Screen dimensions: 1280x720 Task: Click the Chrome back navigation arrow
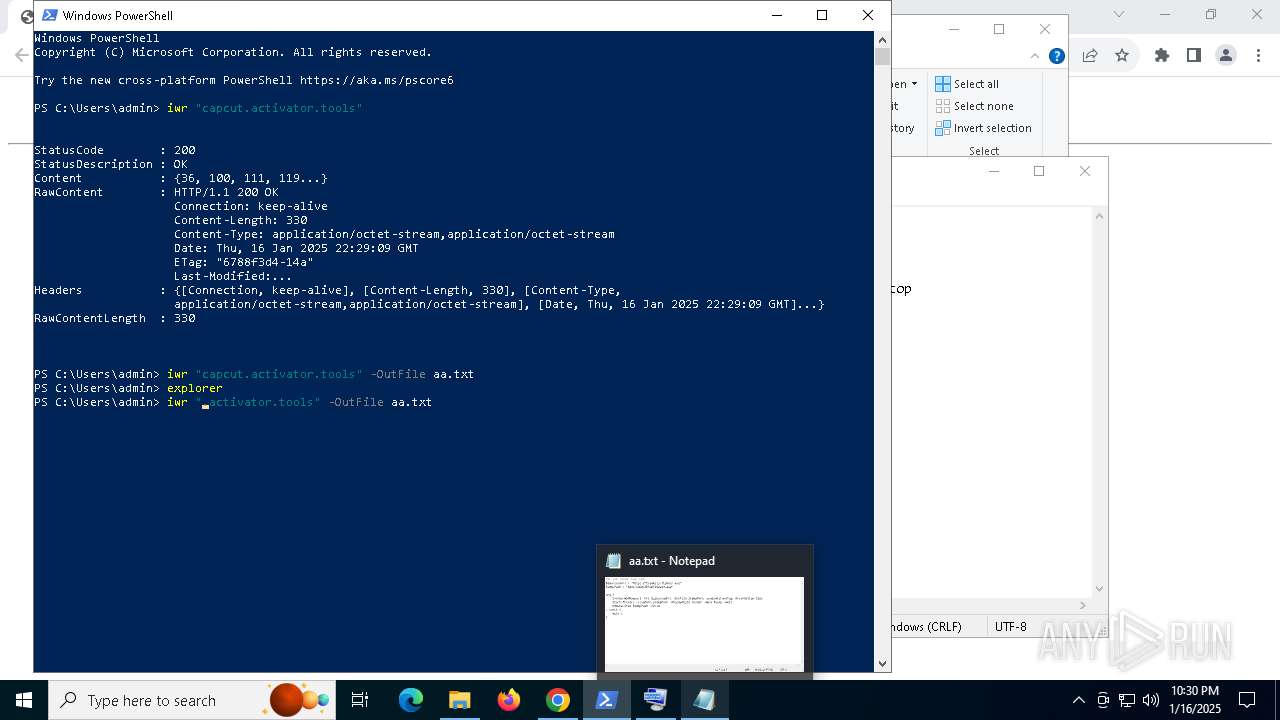21,56
